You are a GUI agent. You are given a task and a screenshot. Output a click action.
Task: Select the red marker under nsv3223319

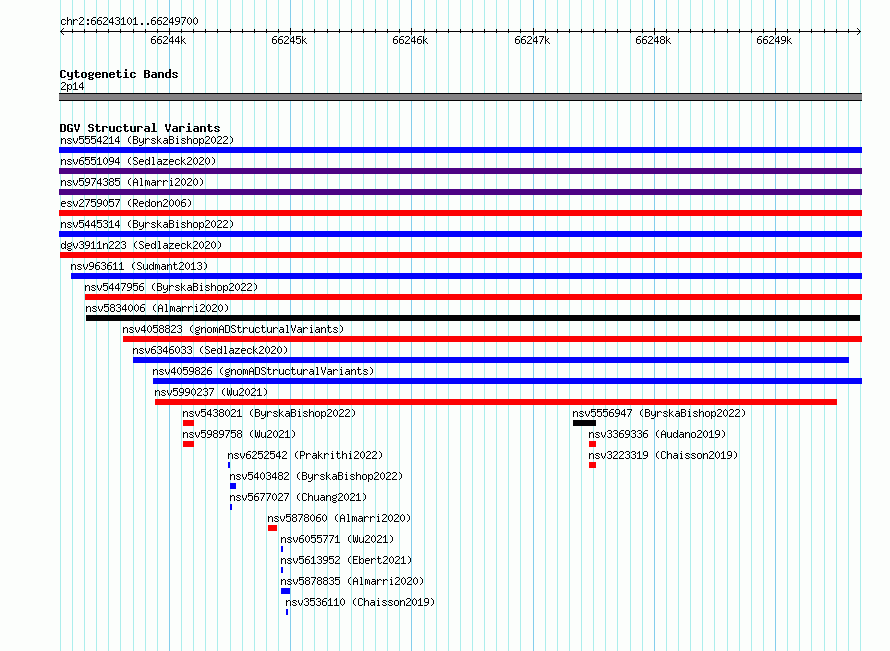(593, 465)
